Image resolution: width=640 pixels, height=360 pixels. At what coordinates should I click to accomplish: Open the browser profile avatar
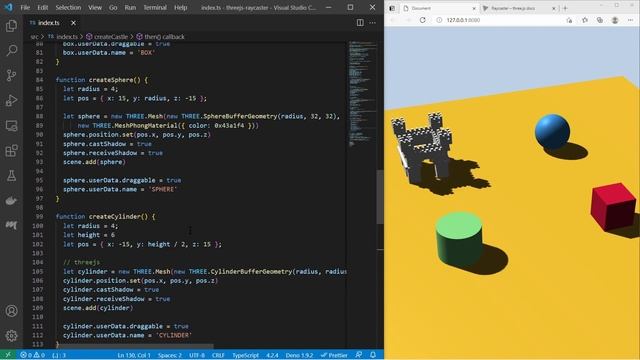615,20
